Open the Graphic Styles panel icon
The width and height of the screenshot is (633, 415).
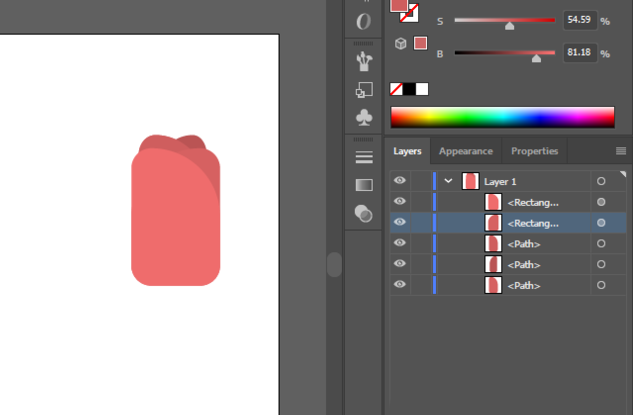(x=364, y=90)
